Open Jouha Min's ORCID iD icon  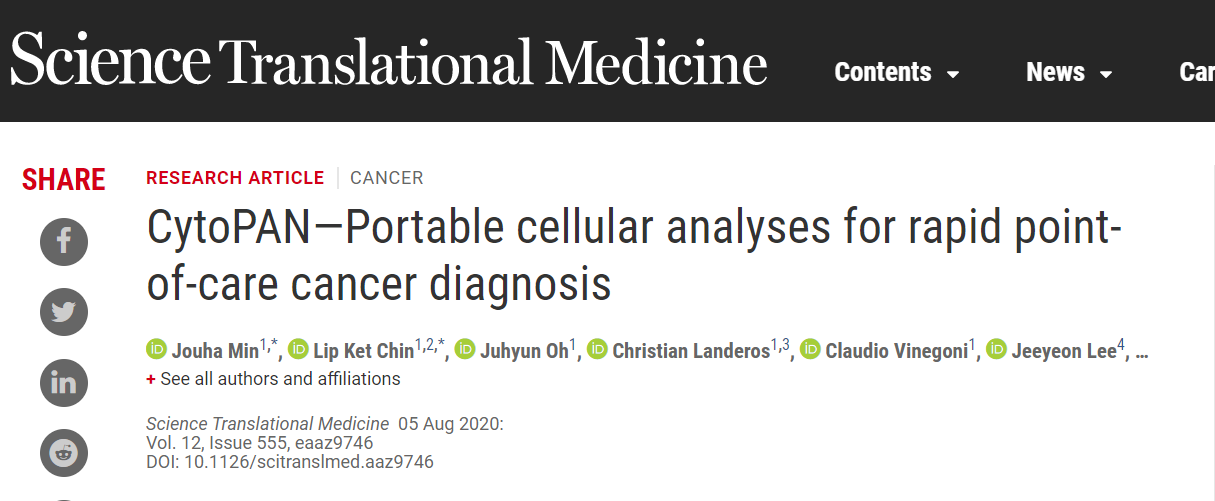[x=156, y=350]
